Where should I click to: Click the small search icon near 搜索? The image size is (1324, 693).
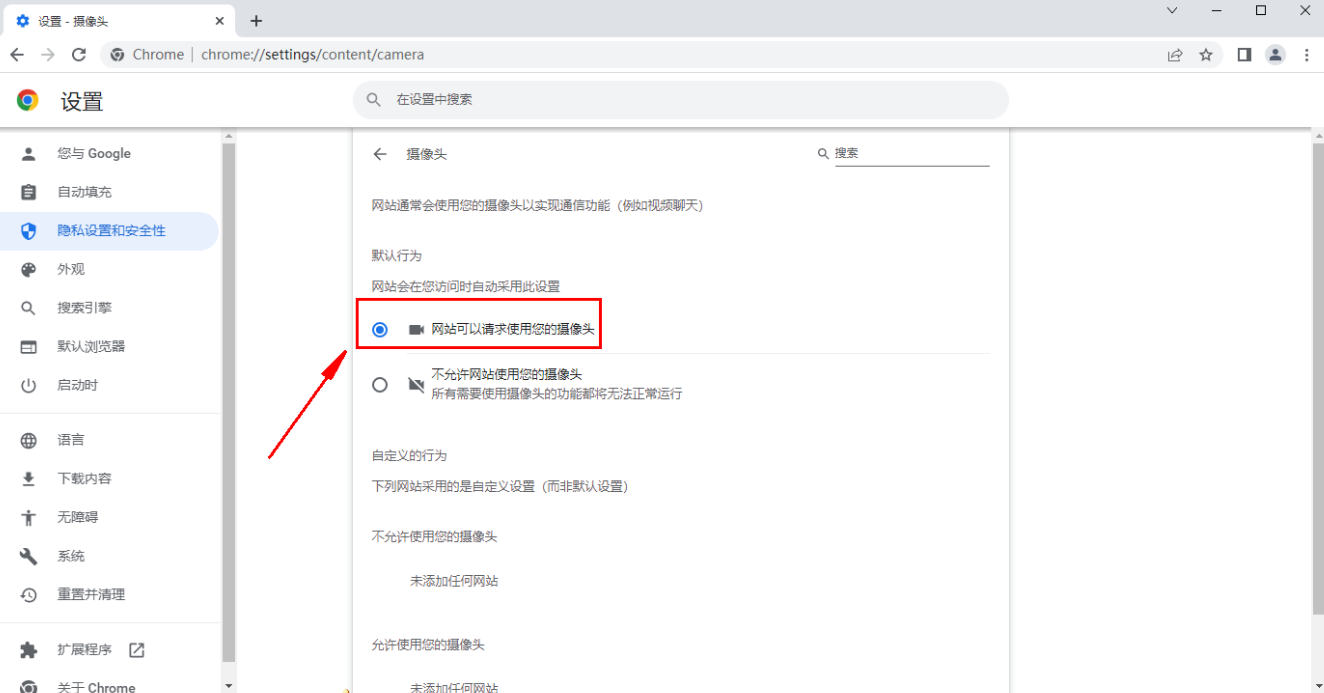click(823, 154)
